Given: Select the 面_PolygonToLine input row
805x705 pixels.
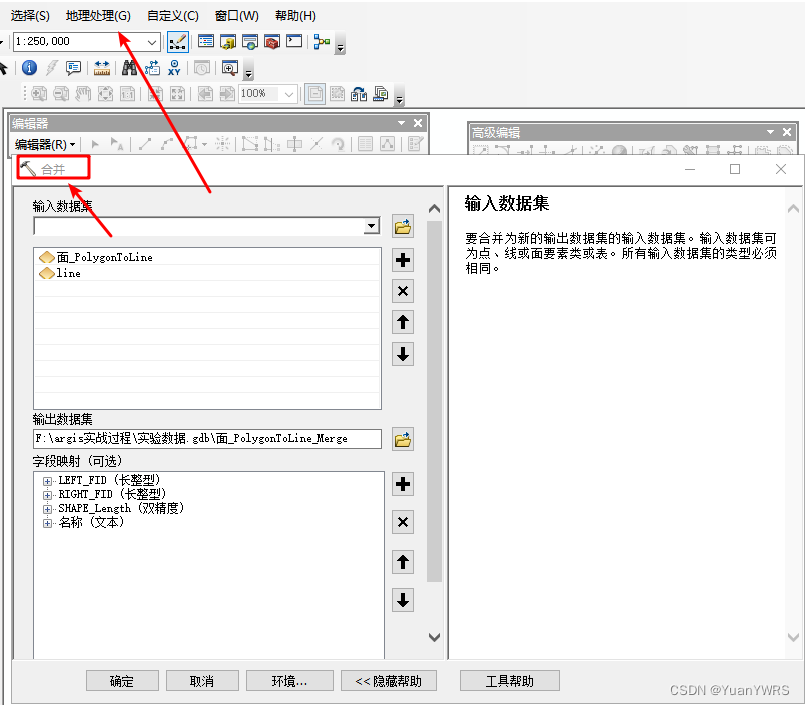Looking at the screenshot, I should tap(207, 257).
